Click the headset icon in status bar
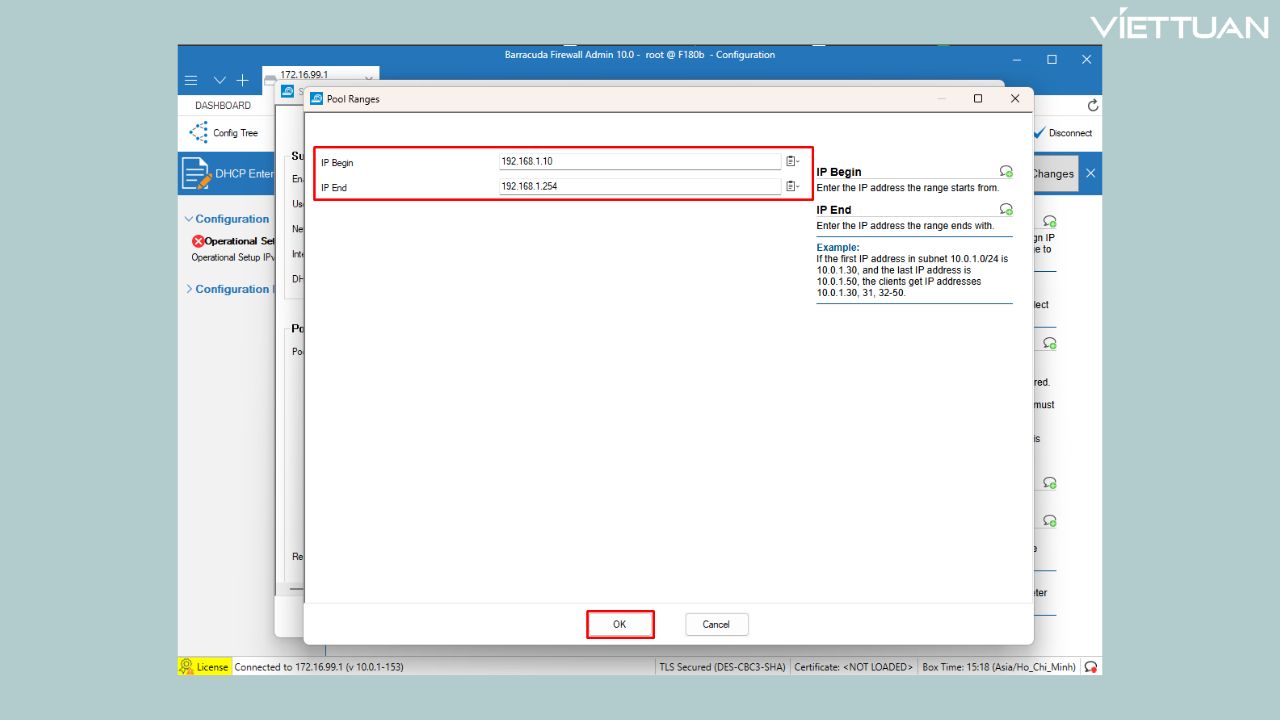Screen dimensions: 1280x720 pyautogui.click(x=1091, y=667)
